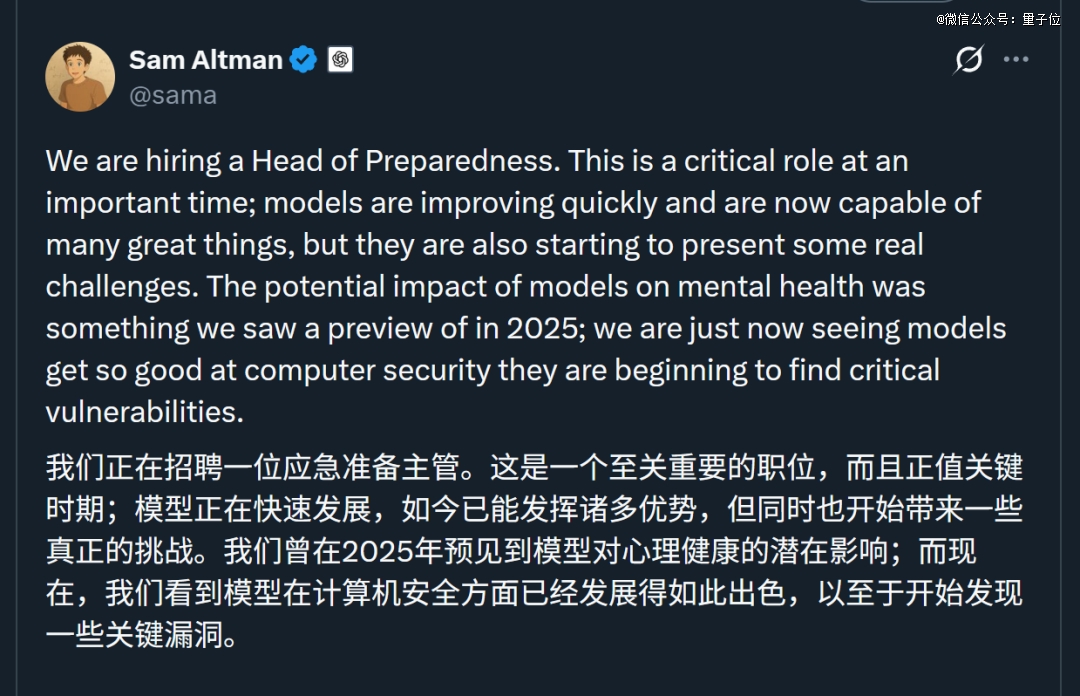The image size is (1080, 696).
Task: Click the word "vulnerabilities." ending the English text
Action: click(144, 413)
